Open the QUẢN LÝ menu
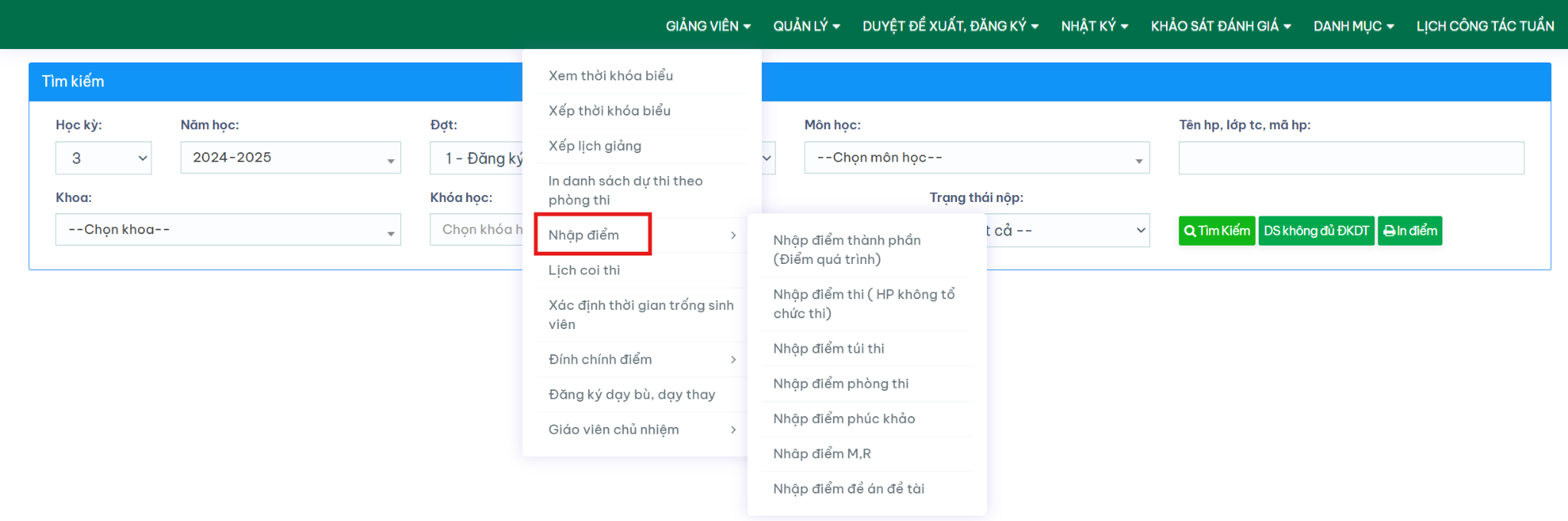 coord(806,26)
